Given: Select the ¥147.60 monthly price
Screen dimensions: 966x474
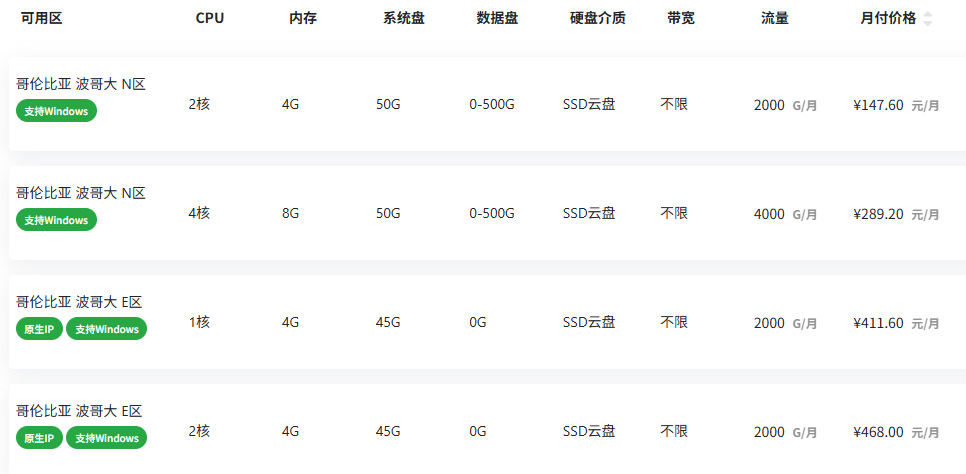Looking at the screenshot, I should click(x=878, y=105).
